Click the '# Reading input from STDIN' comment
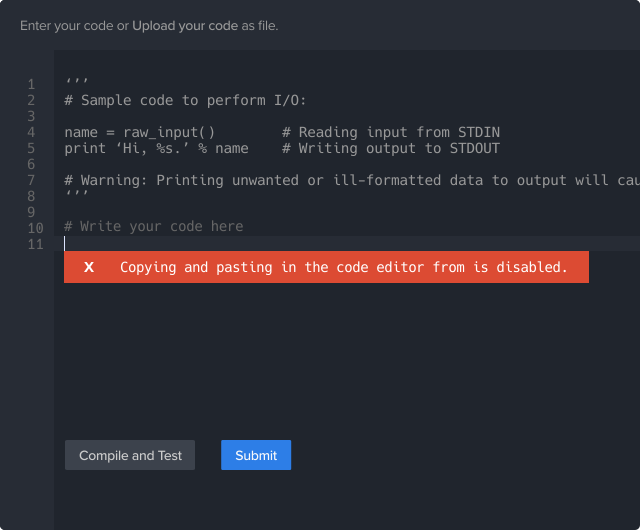The width and height of the screenshot is (640, 530). (x=391, y=132)
